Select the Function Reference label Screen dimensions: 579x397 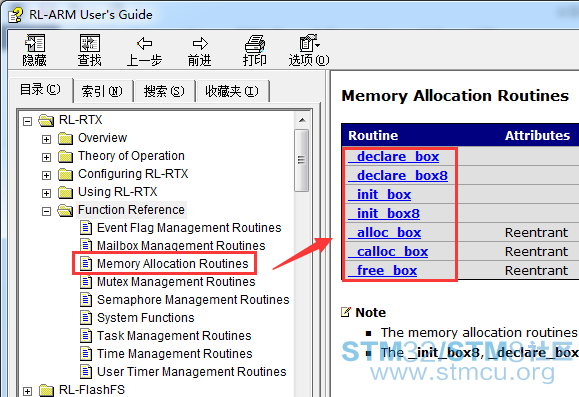(131, 210)
